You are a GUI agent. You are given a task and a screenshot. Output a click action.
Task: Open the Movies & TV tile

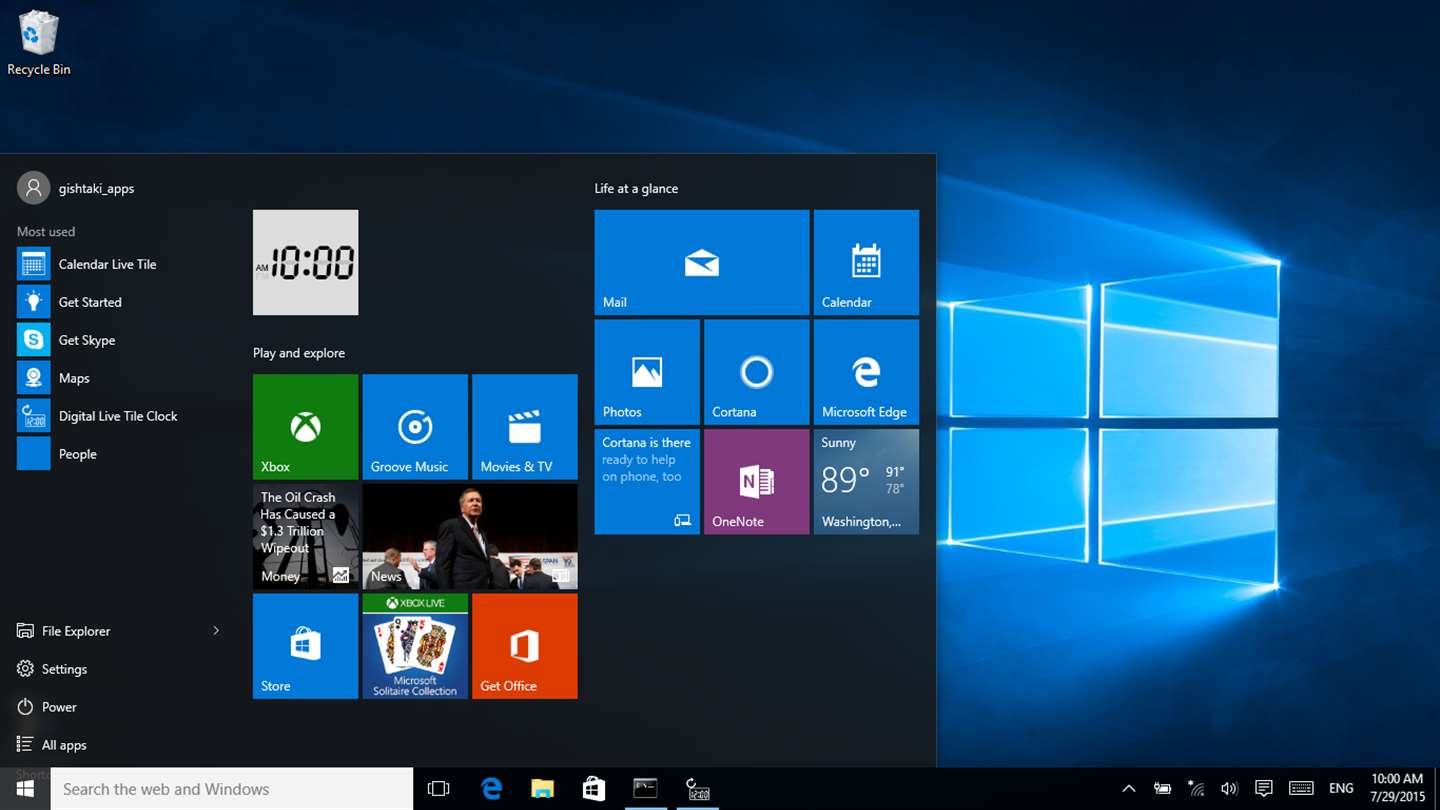tap(525, 427)
